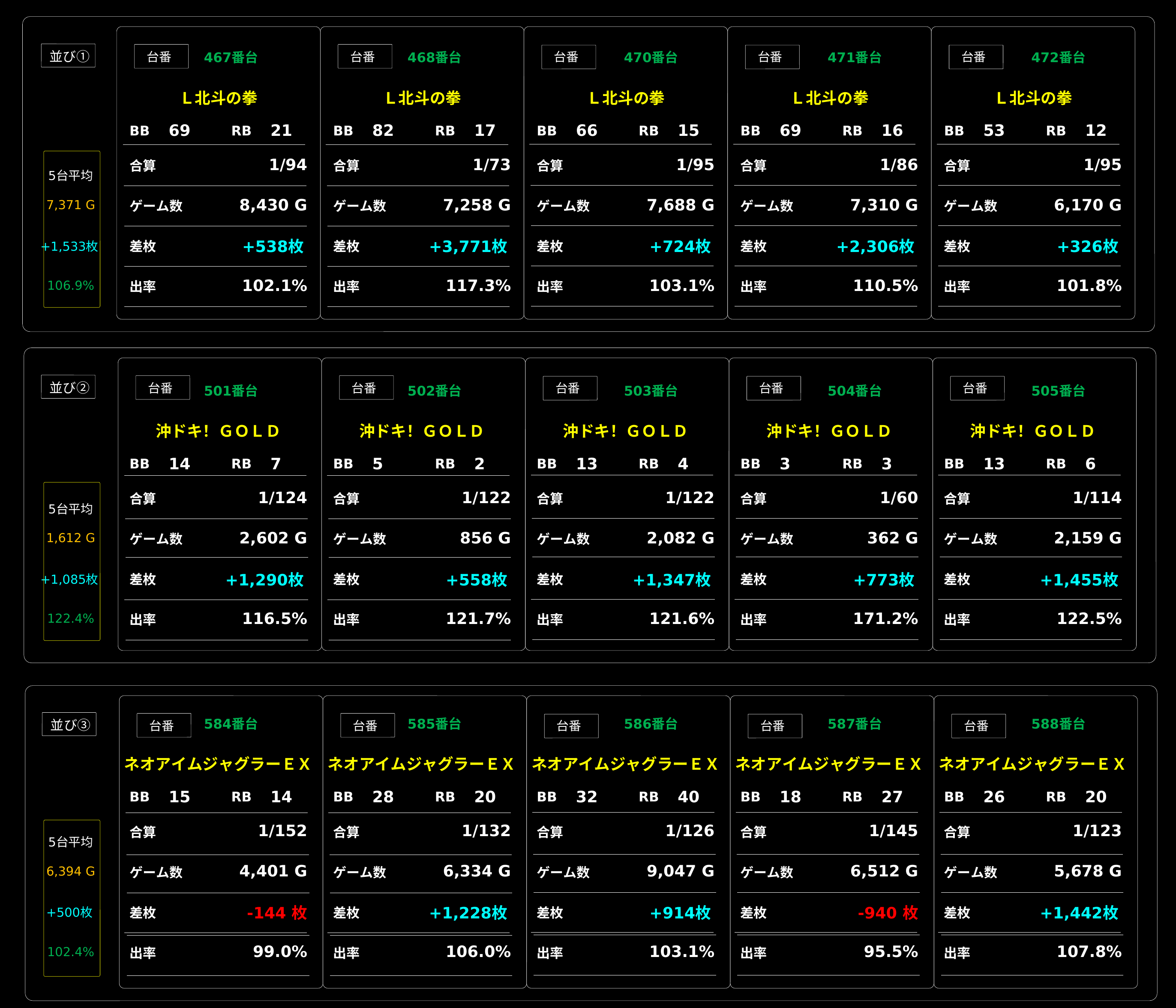The height and width of the screenshot is (1008, 1176).
Task: Click the 107.8% payout rate
Action: (1089, 952)
